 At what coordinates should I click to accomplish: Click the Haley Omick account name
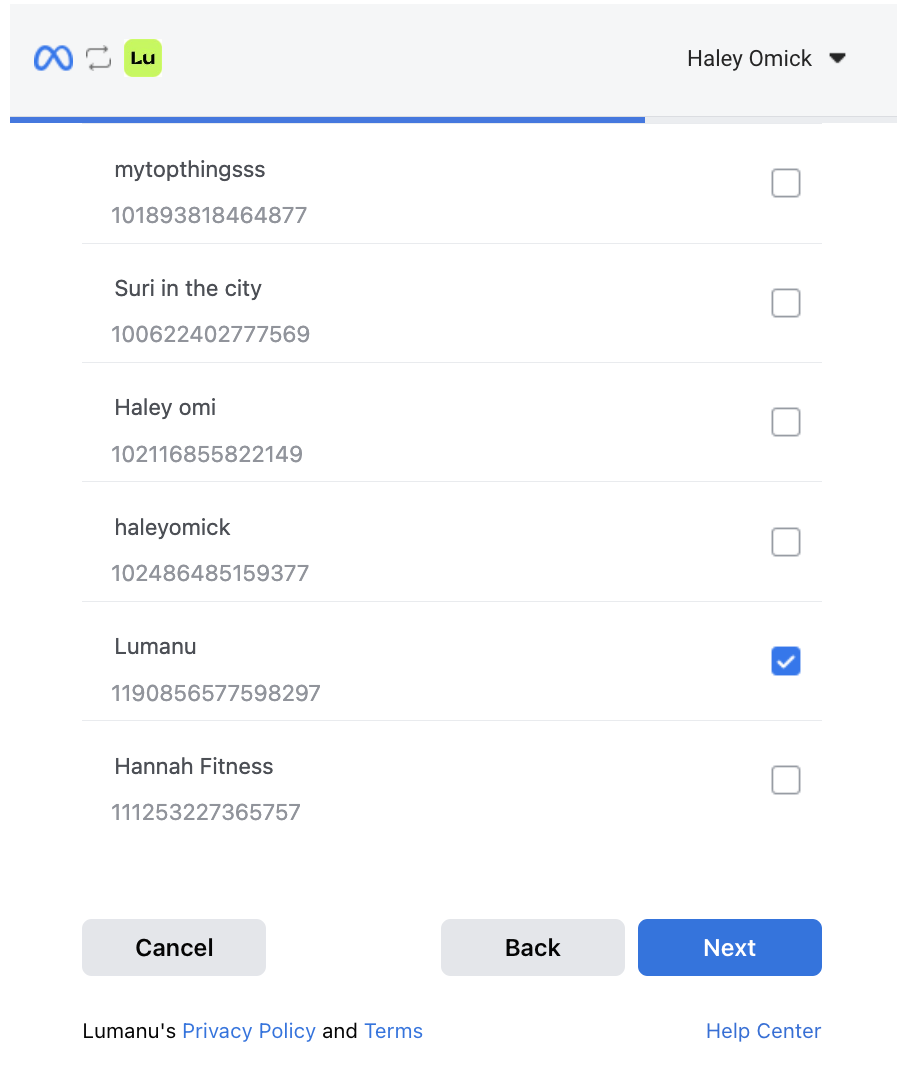tap(749, 59)
